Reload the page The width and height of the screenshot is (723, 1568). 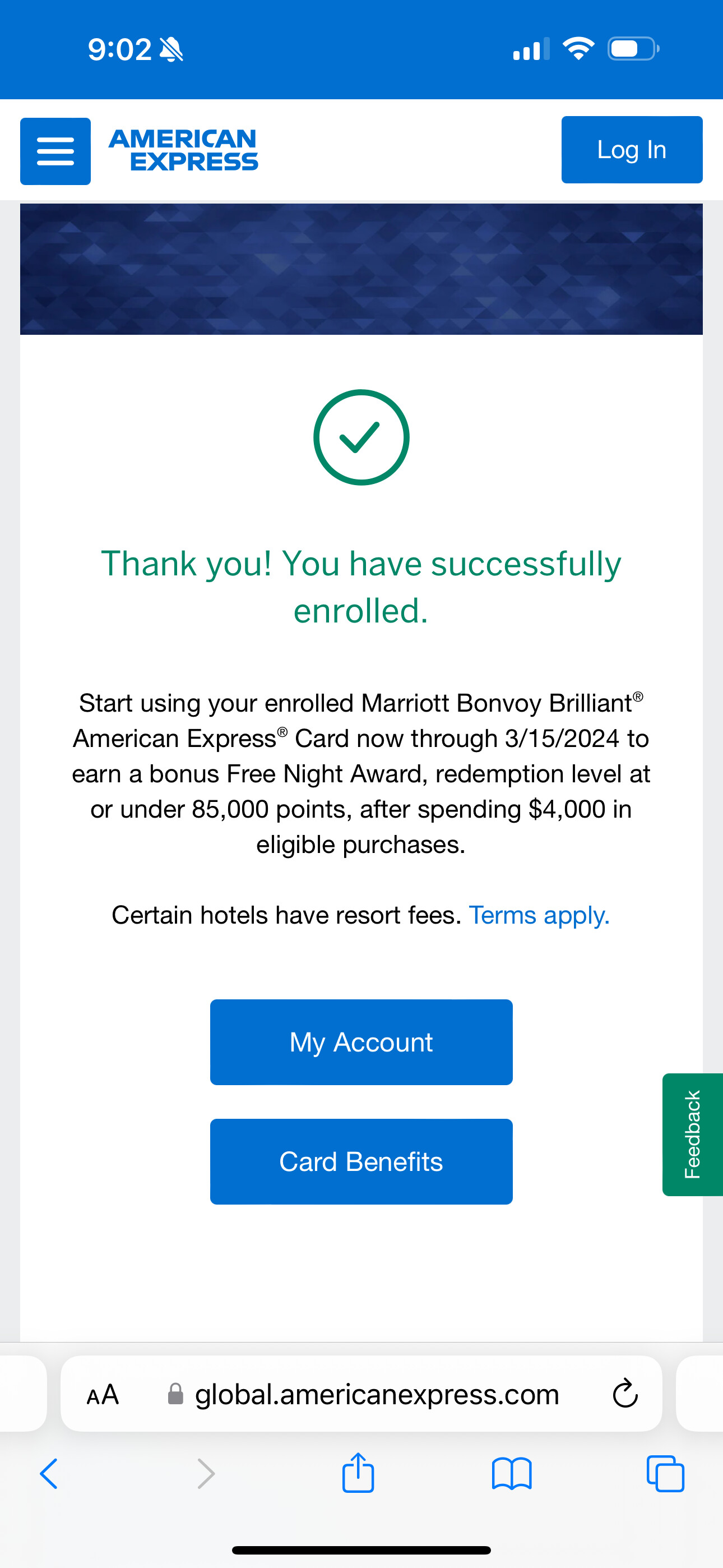pyautogui.click(x=624, y=1394)
